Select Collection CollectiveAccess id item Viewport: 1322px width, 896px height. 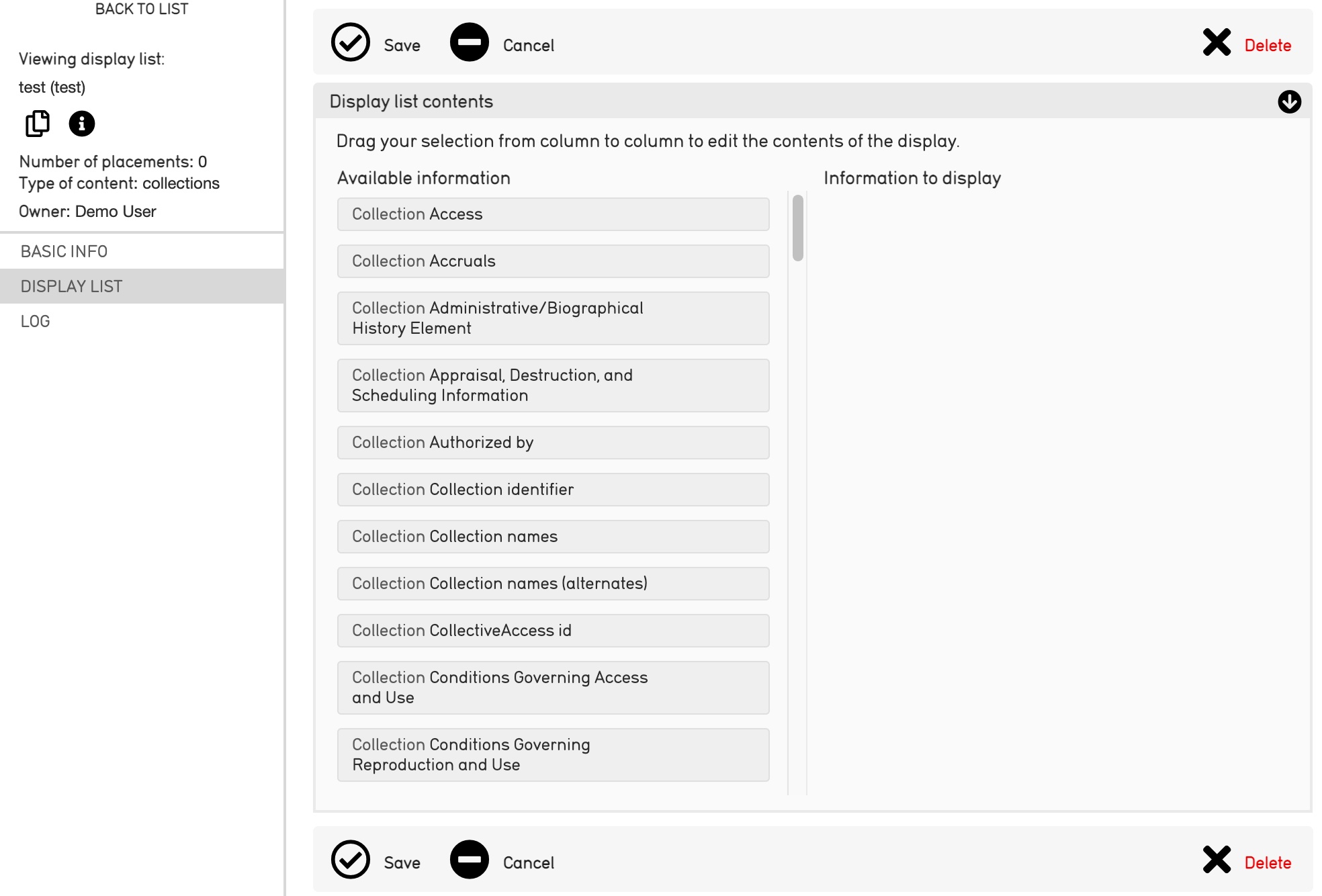tap(553, 631)
